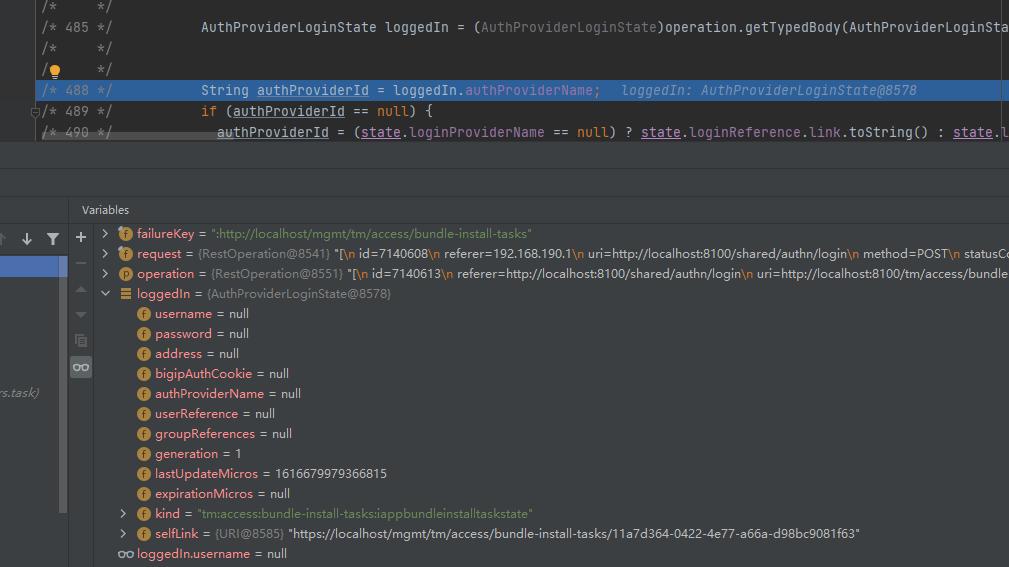Screen dimensions: 1009x567
Task: Click the fold marker at line 489
Action: click(x=35, y=112)
